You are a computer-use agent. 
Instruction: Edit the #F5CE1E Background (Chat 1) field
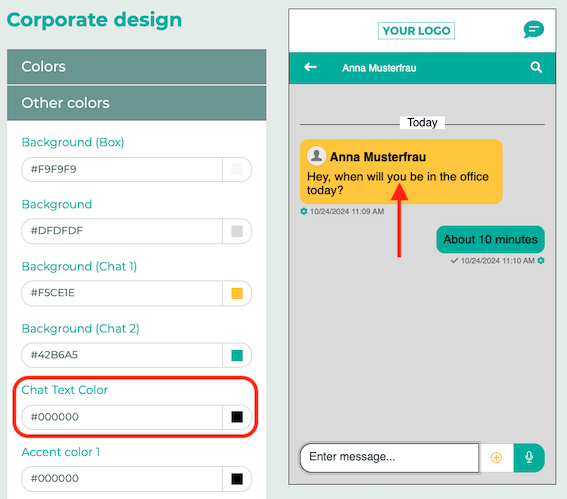122,293
